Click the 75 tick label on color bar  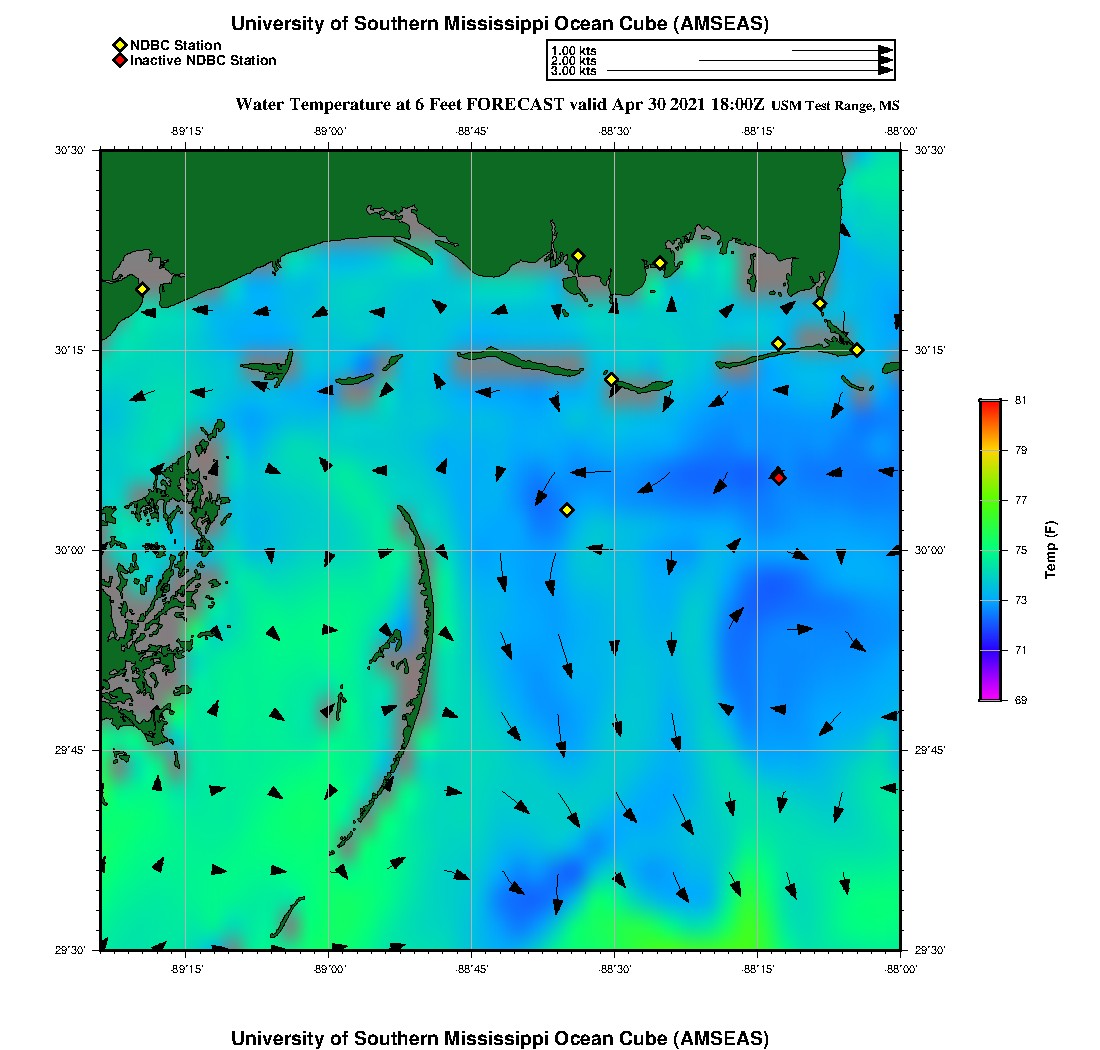1021,550
